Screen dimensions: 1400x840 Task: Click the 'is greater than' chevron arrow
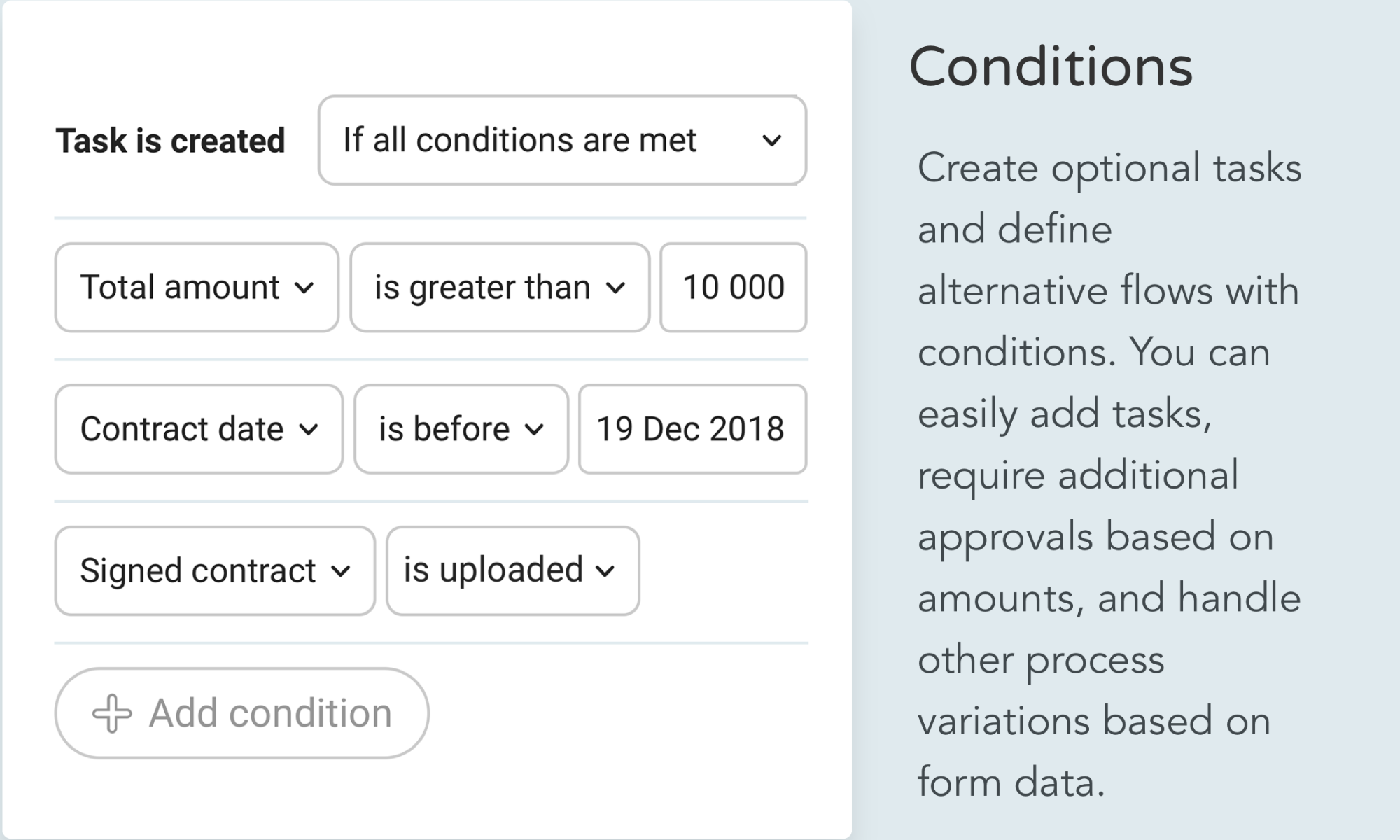tap(615, 288)
